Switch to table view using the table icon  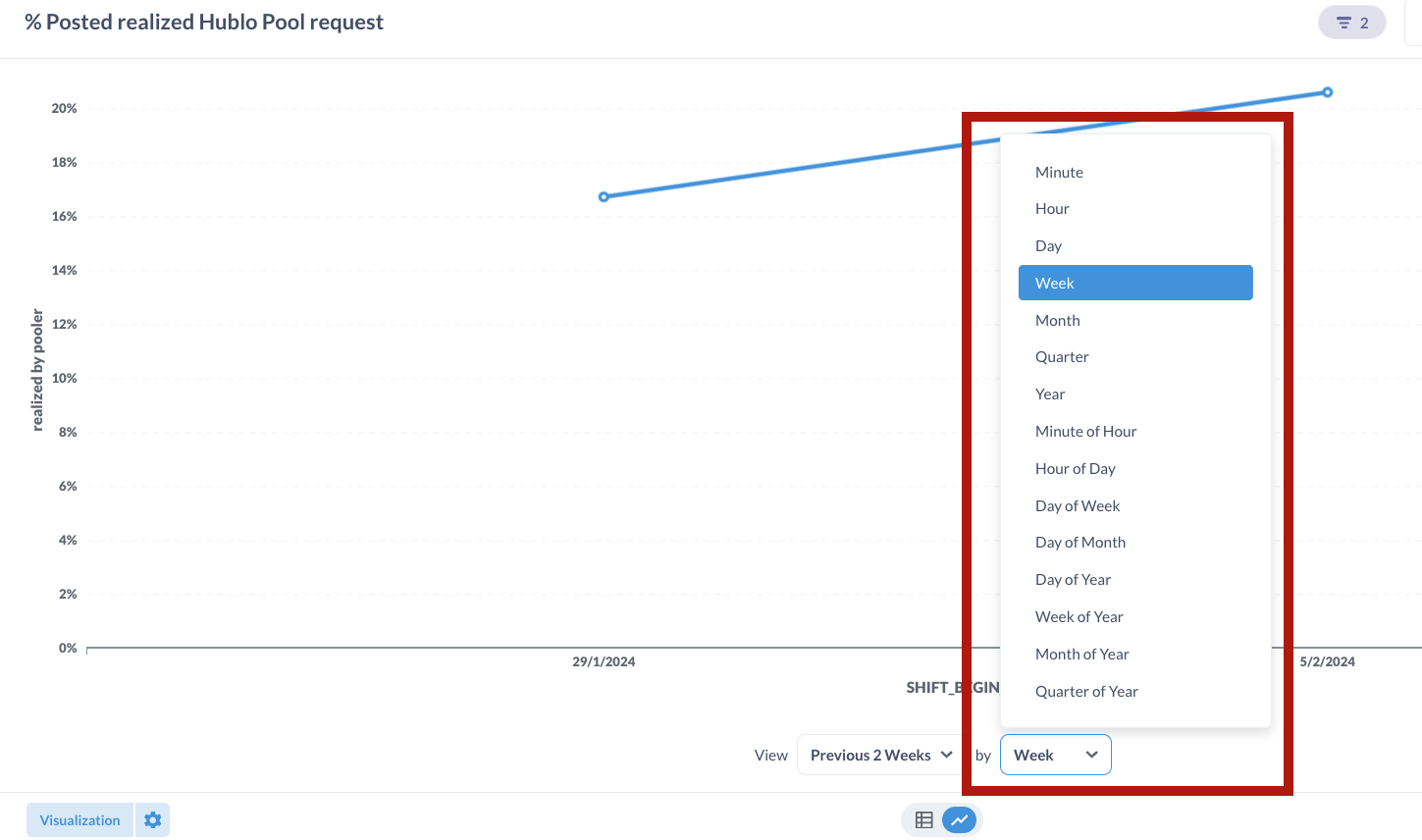(923, 819)
